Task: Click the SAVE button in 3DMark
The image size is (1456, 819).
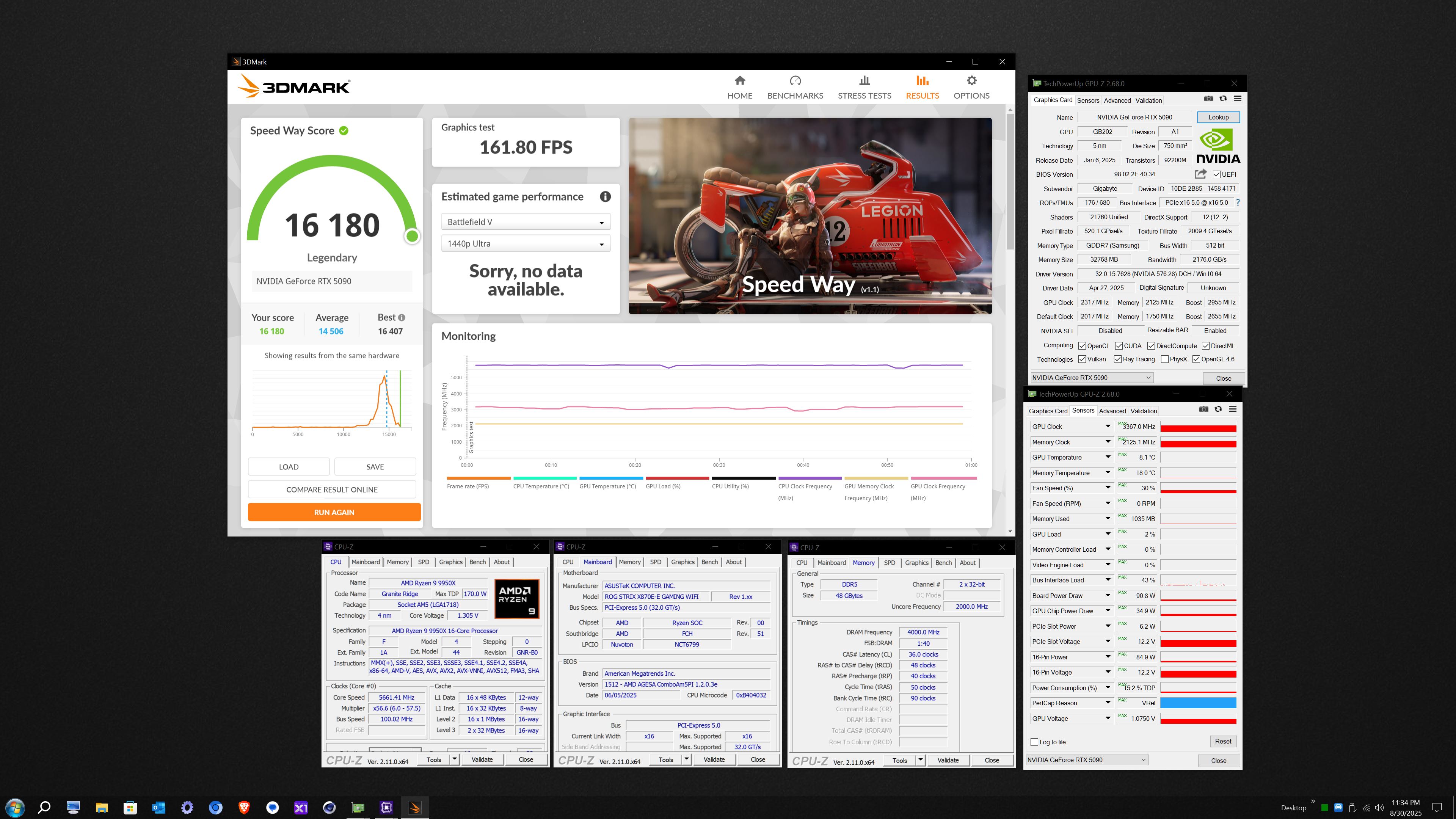Action: [375, 467]
